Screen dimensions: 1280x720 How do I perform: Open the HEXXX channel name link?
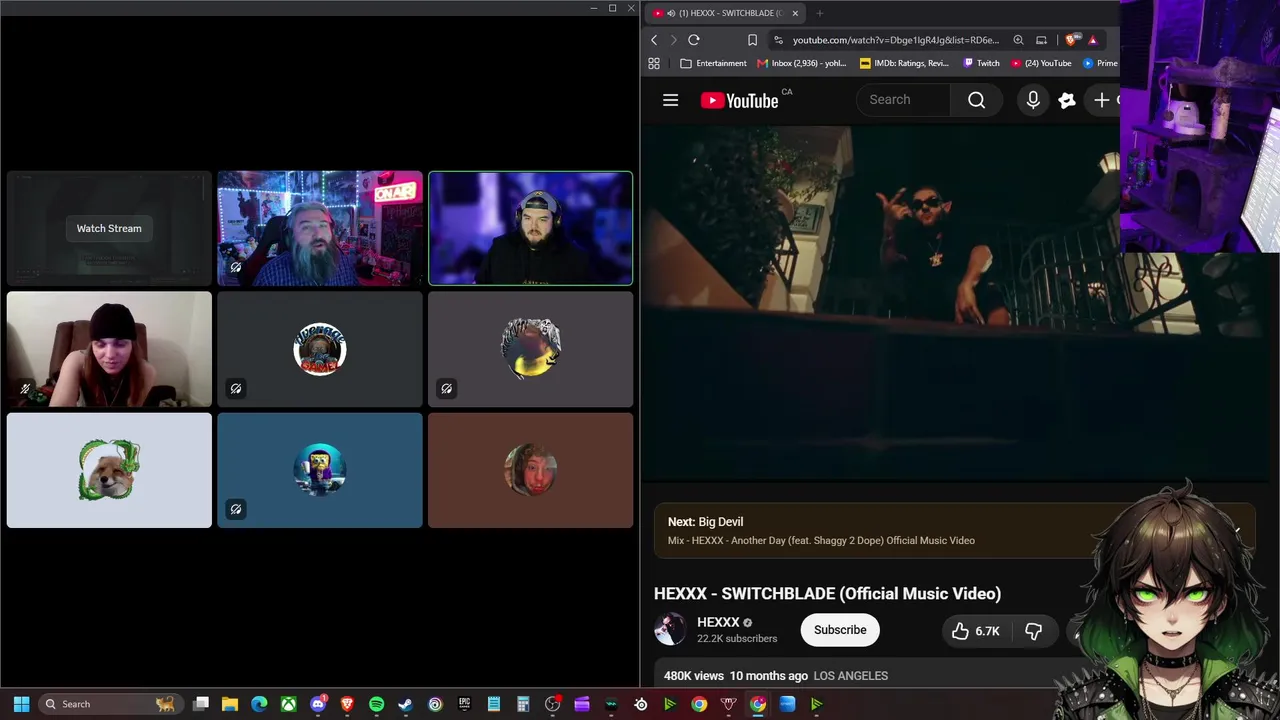[x=718, y=622]
